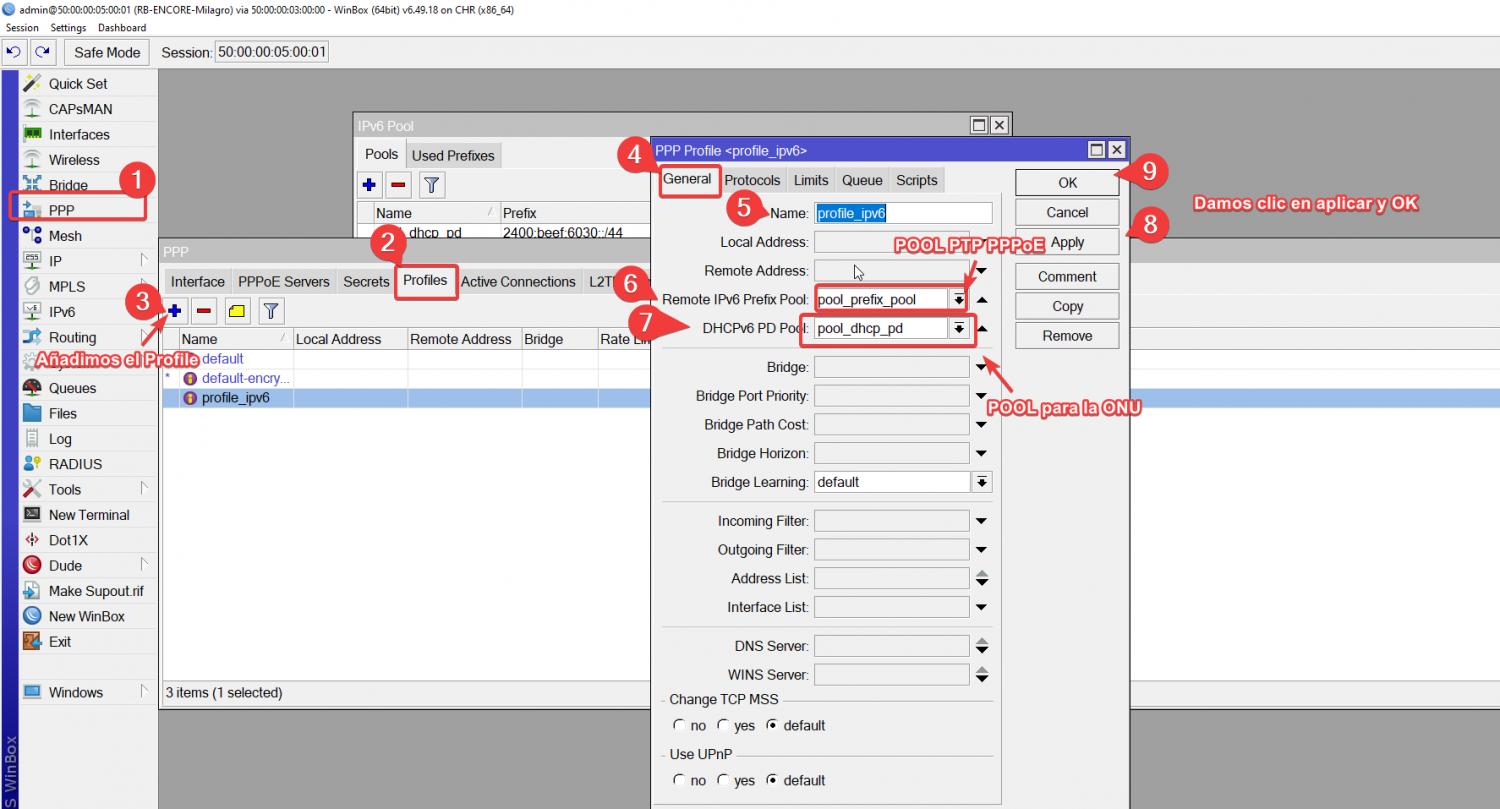This screenshot has height=809, width=1500.
Task: Switch to PPPoE Servers tab
Action: [284, 282]
